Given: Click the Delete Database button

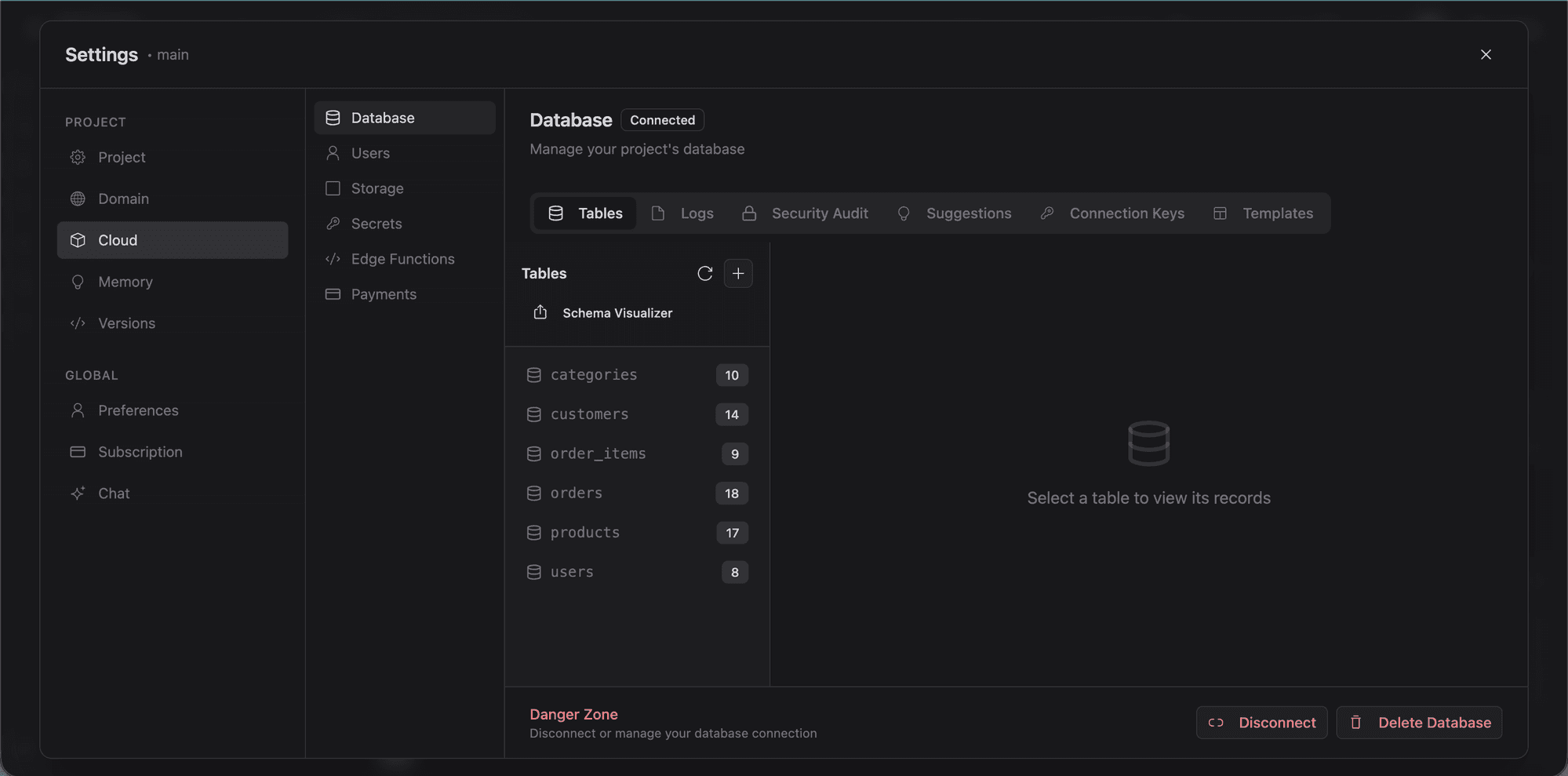Looking at the screenshot, I should (x=1419, y=723).
